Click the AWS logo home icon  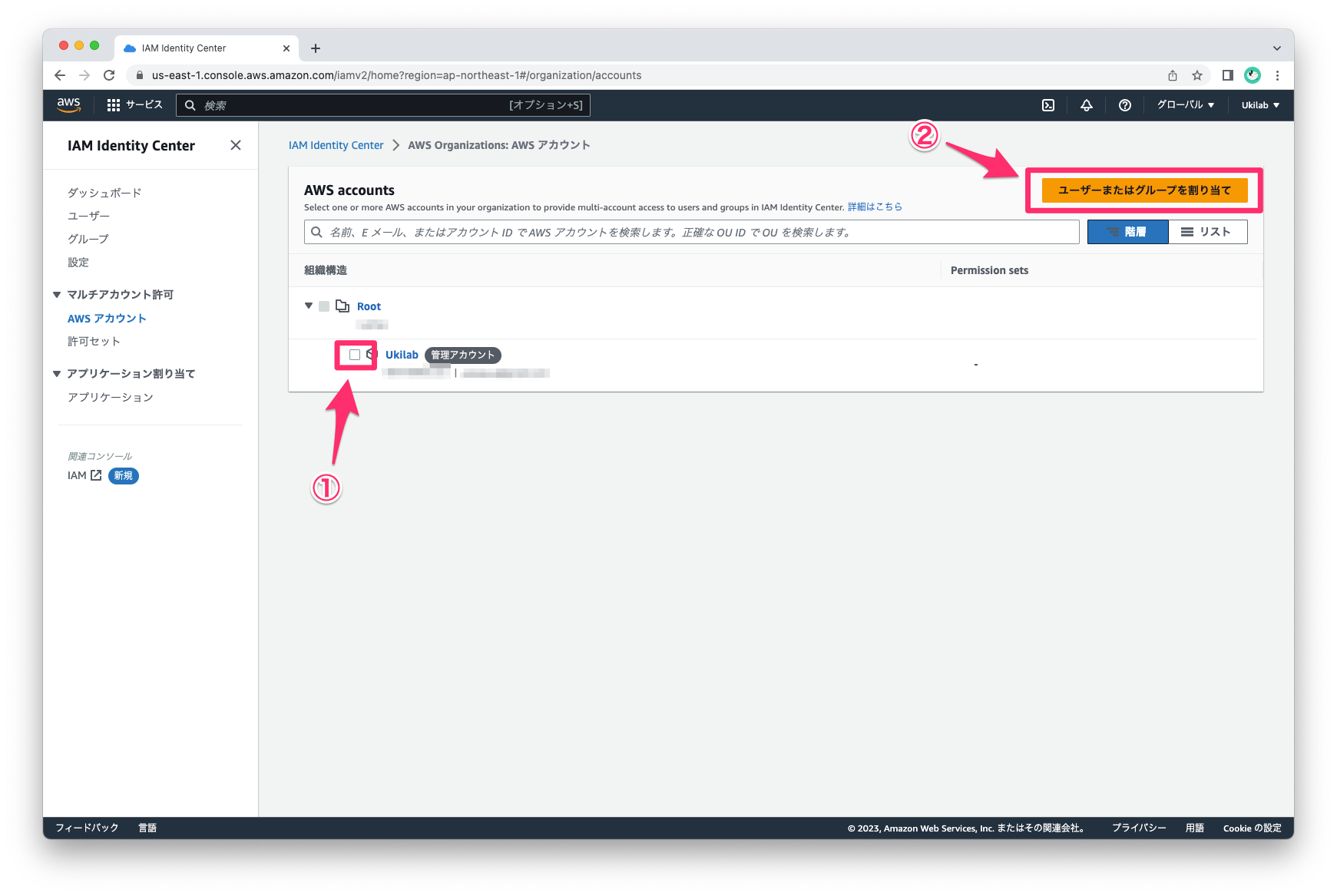point(68,105)
